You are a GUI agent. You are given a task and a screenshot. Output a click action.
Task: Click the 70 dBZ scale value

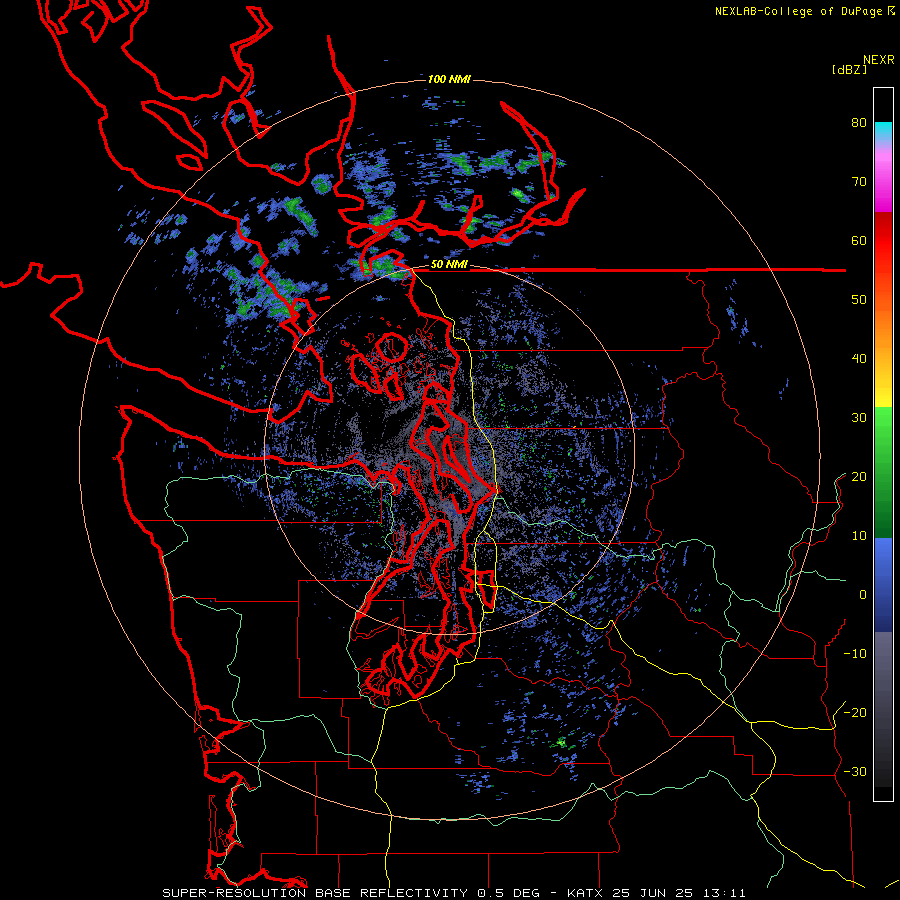coord(859,182)
